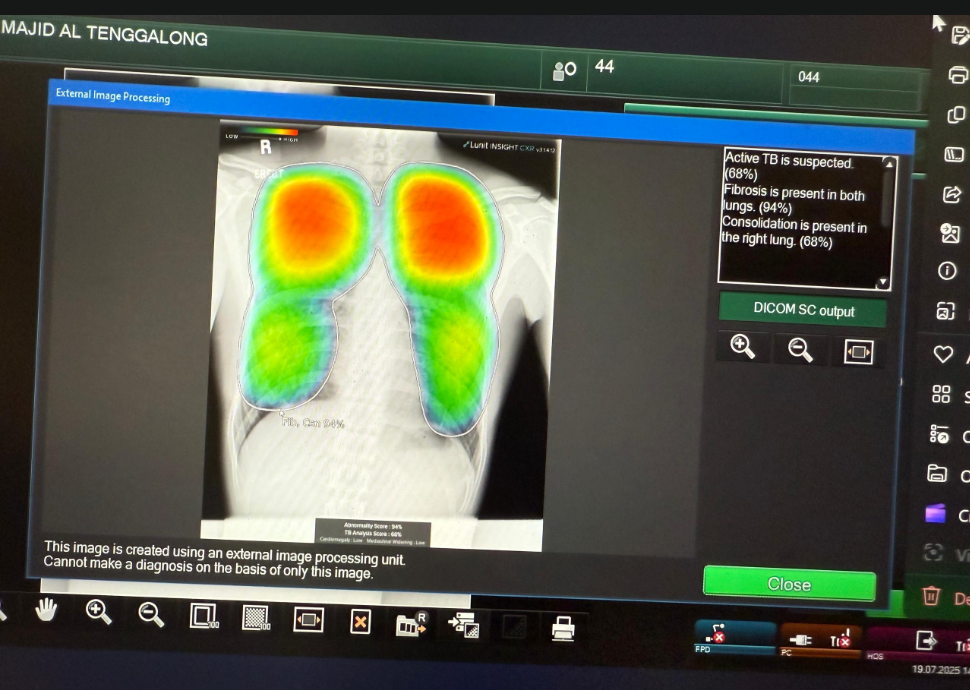
Task: Click the trash delete icon
Action: [x=931, y=596]
